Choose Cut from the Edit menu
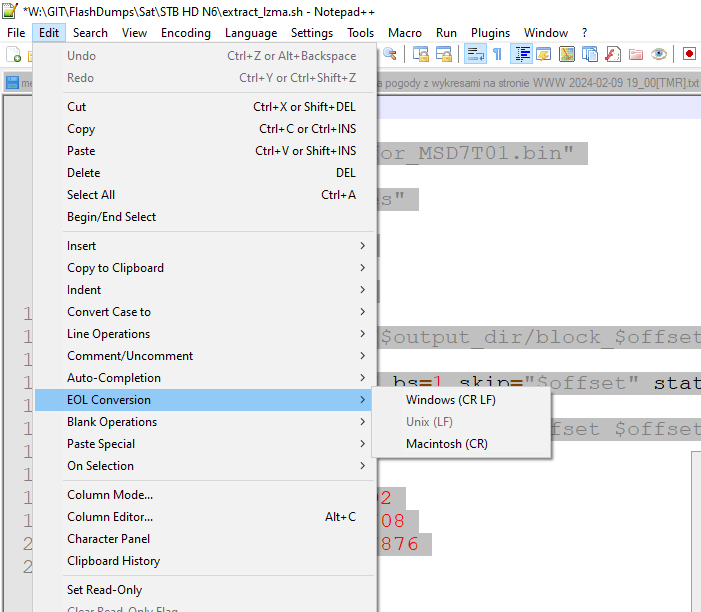Viewport: 701px width, 612px height. [205, 107]
